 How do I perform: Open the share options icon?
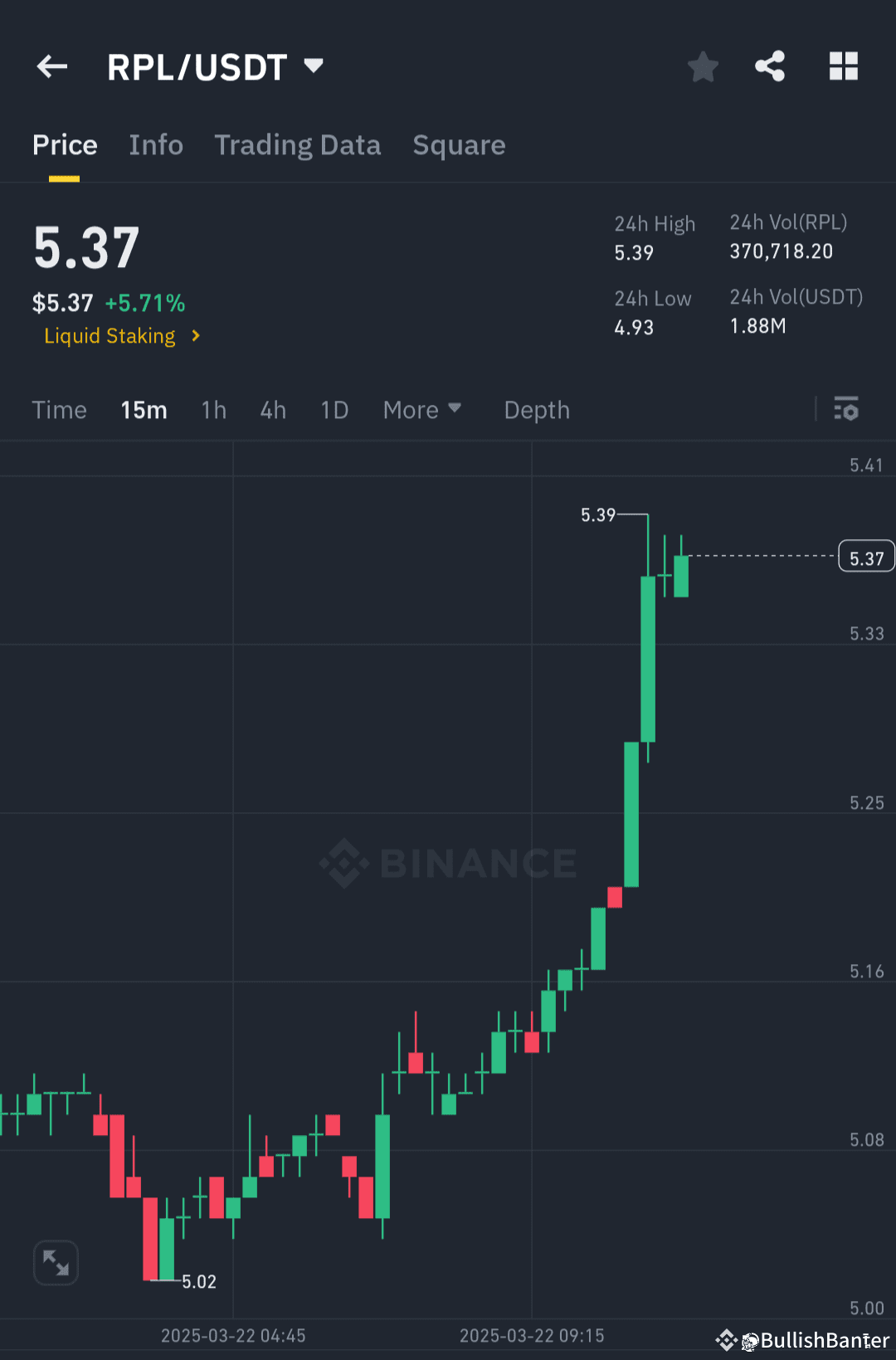coord(769,66)
